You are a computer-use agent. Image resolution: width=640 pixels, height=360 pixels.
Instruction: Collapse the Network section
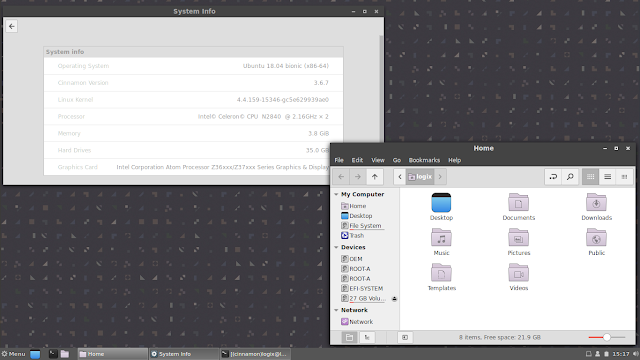(336, 310)
